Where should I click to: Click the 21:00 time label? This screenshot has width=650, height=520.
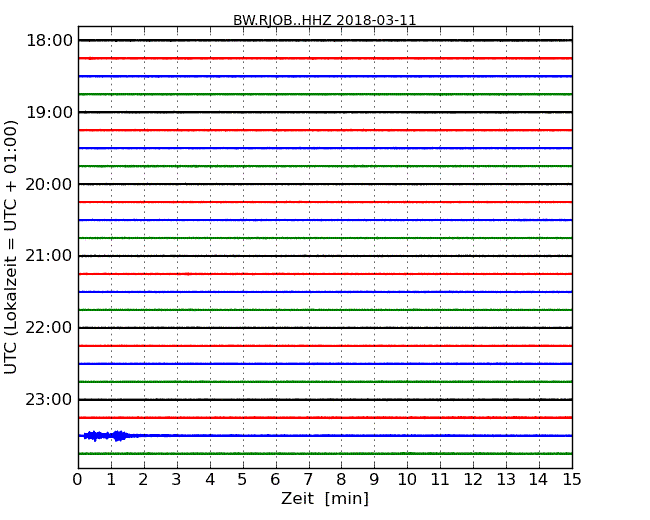(x=49, y=256)
